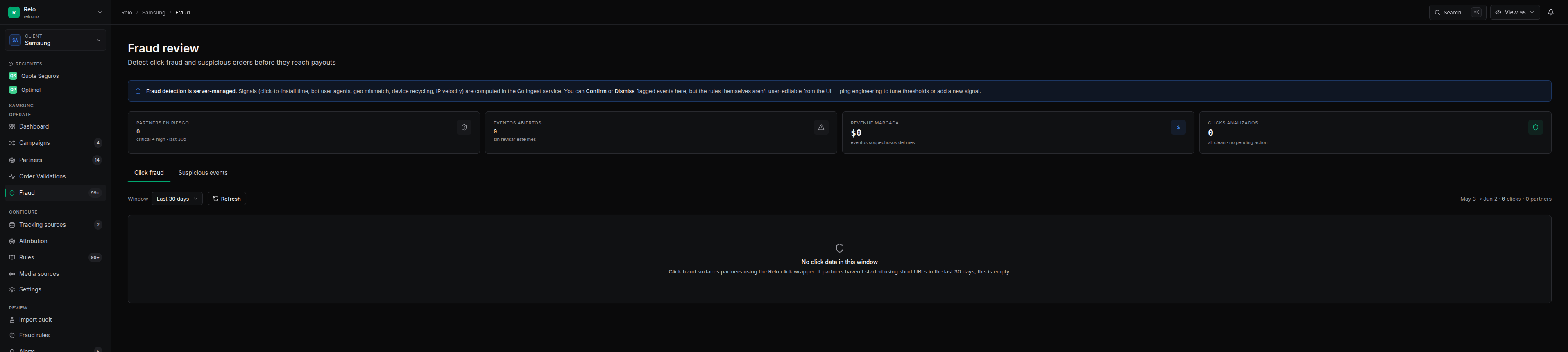Click the Rules book icon

11,258
